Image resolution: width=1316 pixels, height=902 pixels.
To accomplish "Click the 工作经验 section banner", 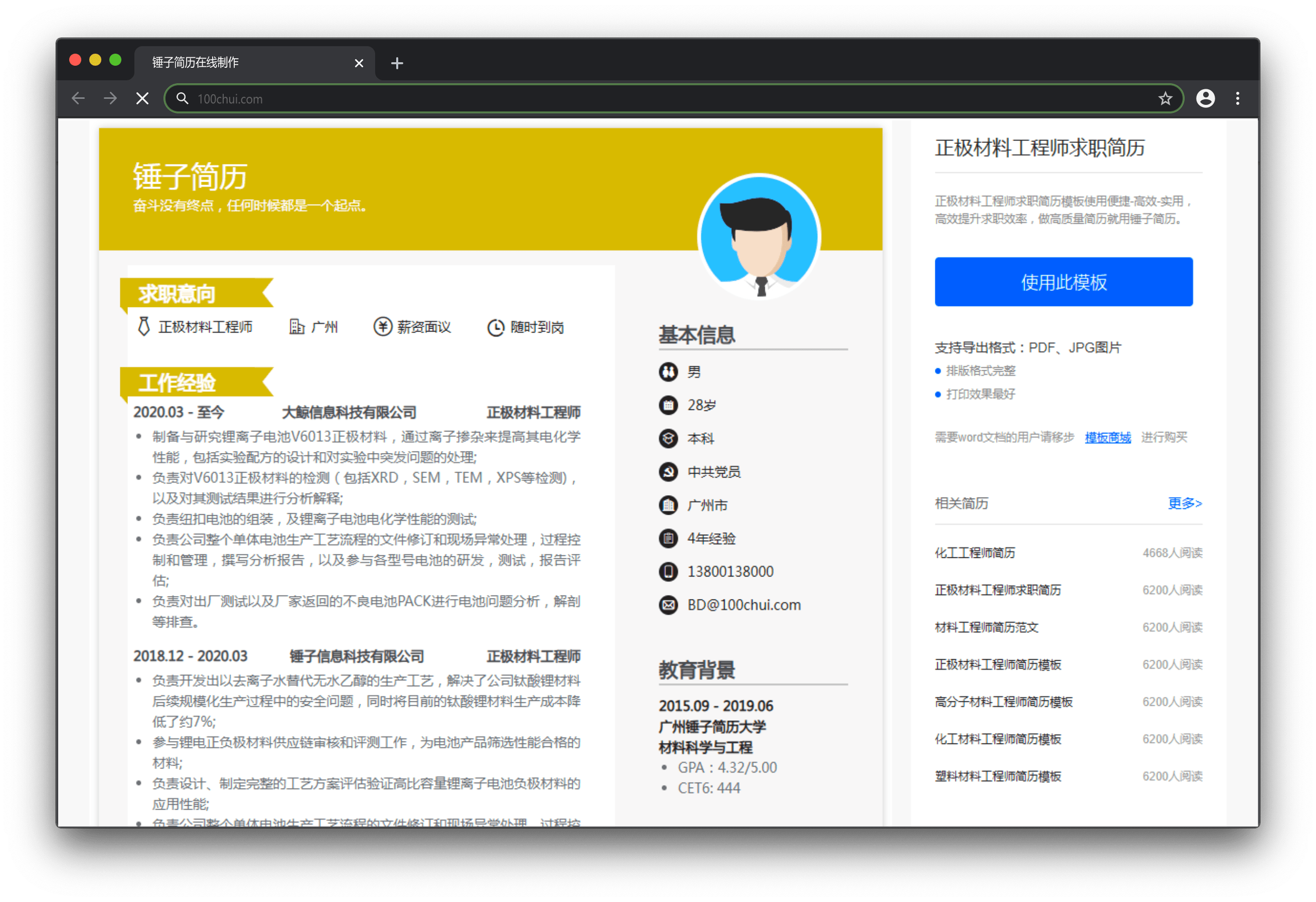I will point(197,382).
